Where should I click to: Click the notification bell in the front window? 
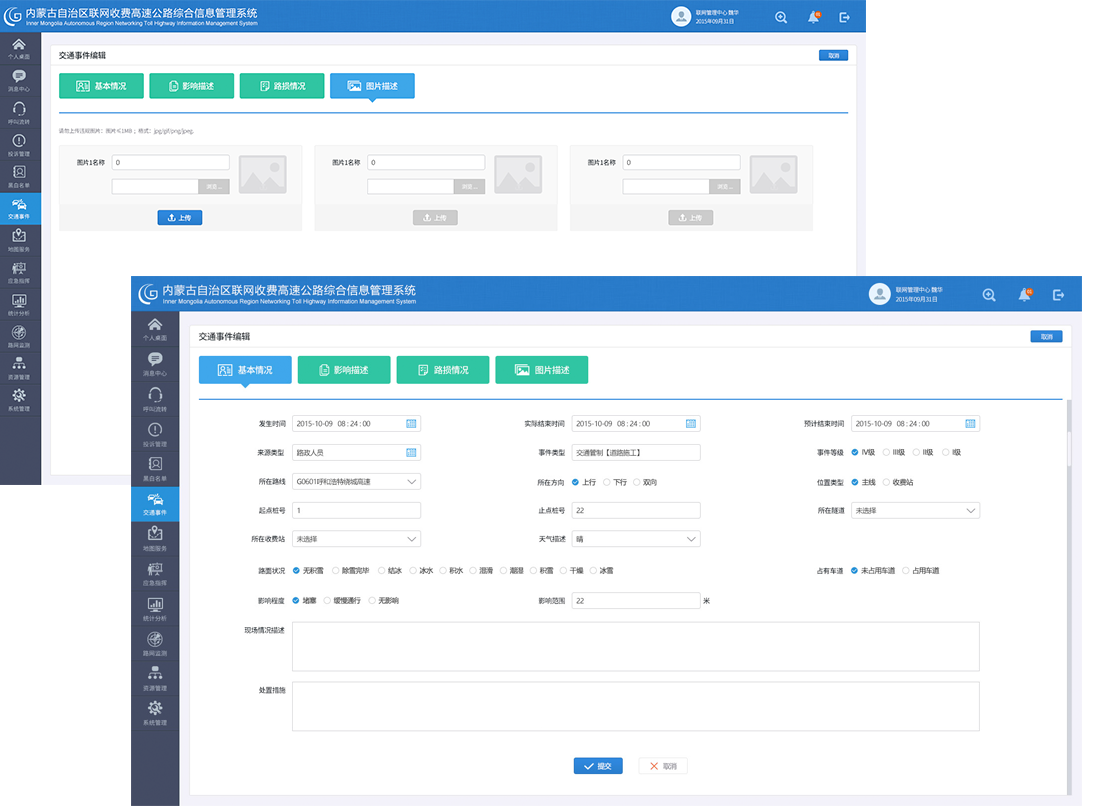click(x=1024, y=295)
